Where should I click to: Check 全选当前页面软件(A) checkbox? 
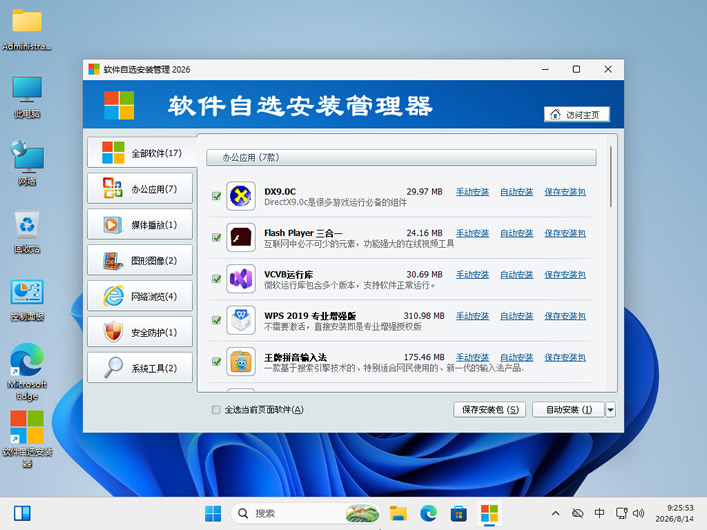(216, 410)
